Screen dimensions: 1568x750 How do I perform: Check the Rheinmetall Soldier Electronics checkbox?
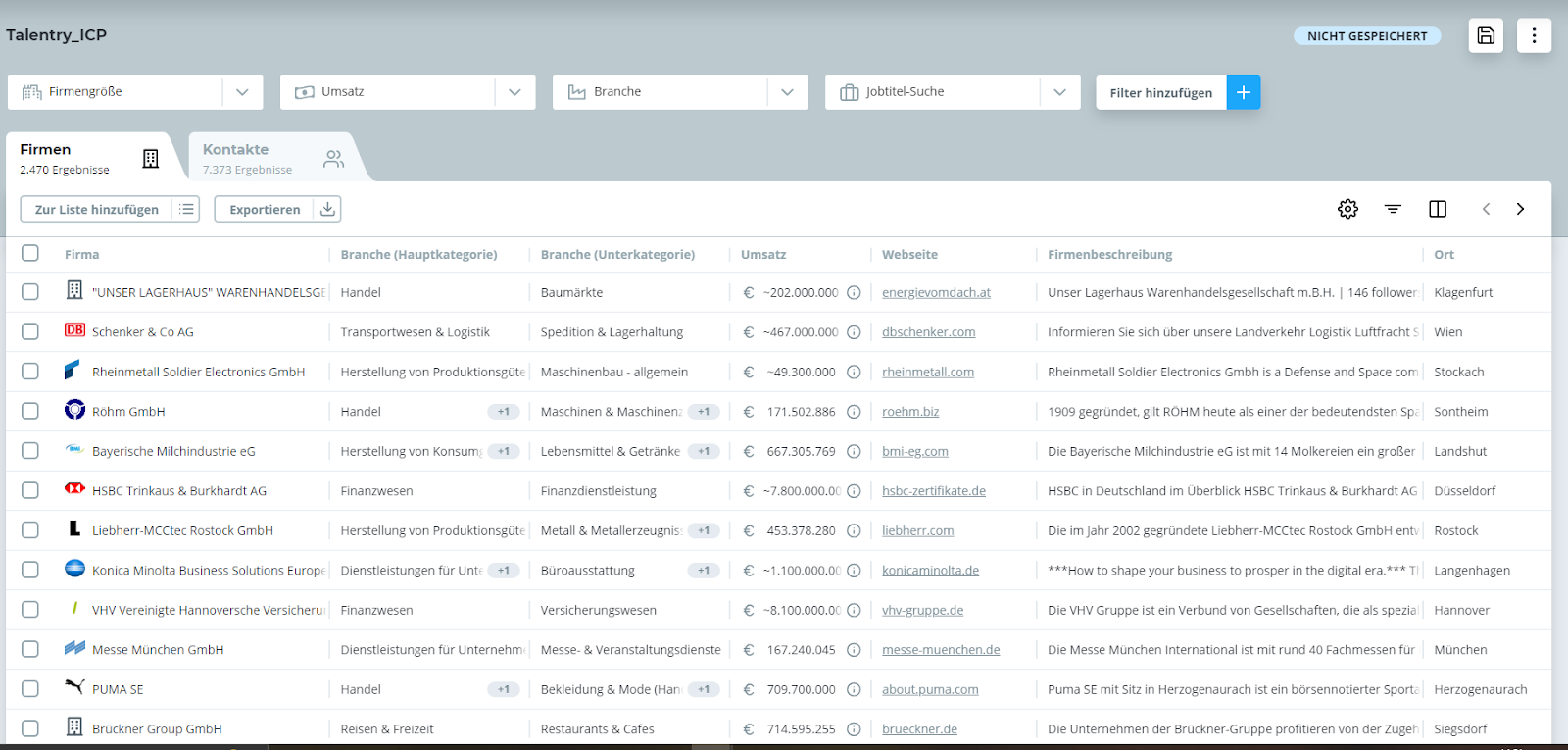[30, 372]
